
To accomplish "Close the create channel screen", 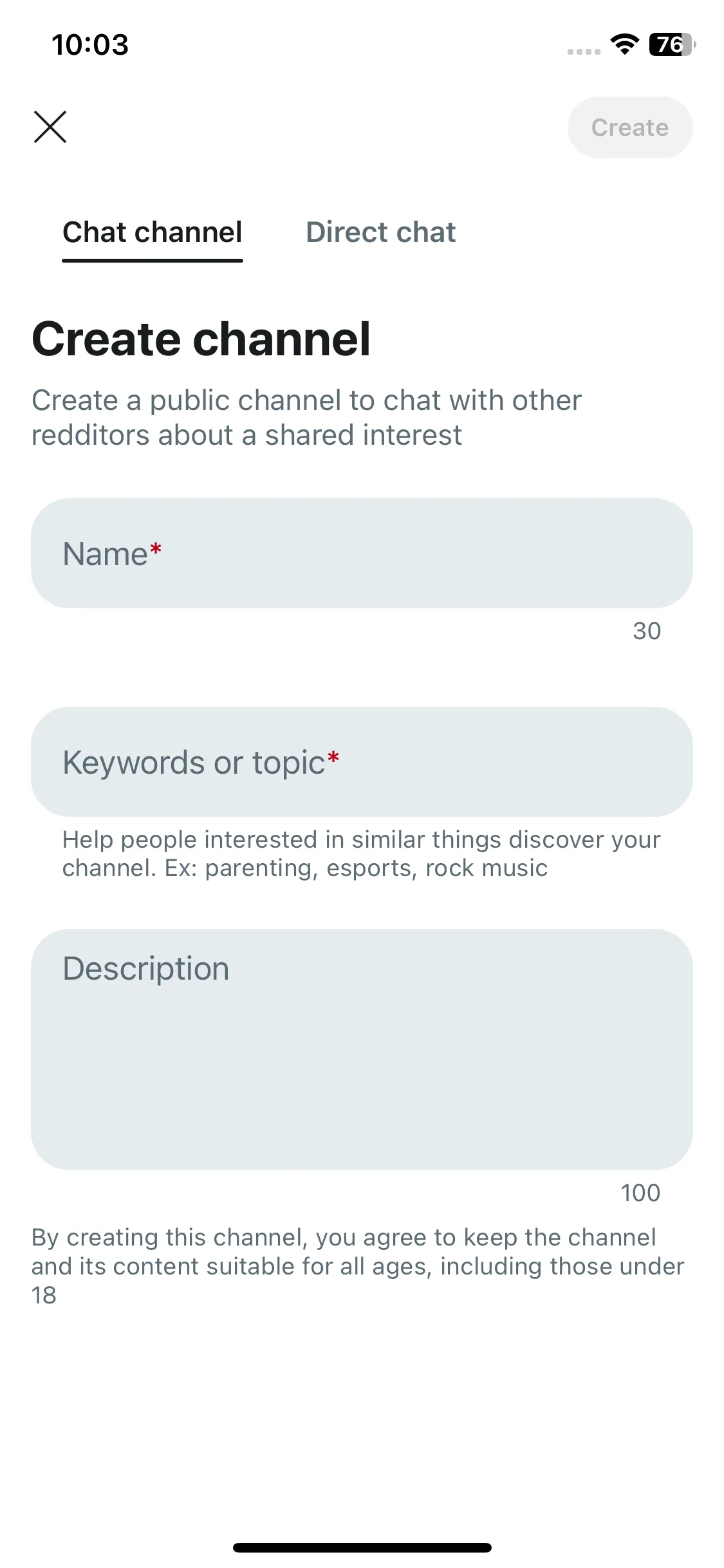I will [50, 127].
